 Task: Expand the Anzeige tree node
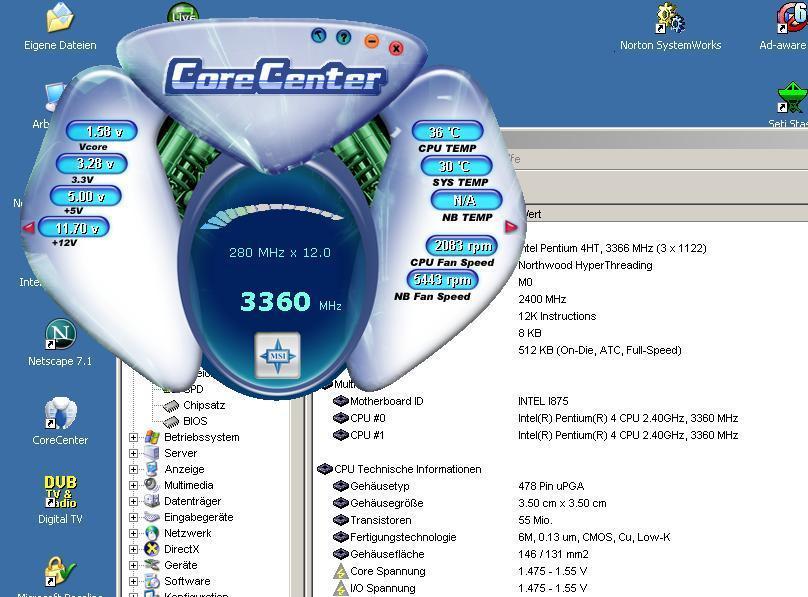pos(133,469)
